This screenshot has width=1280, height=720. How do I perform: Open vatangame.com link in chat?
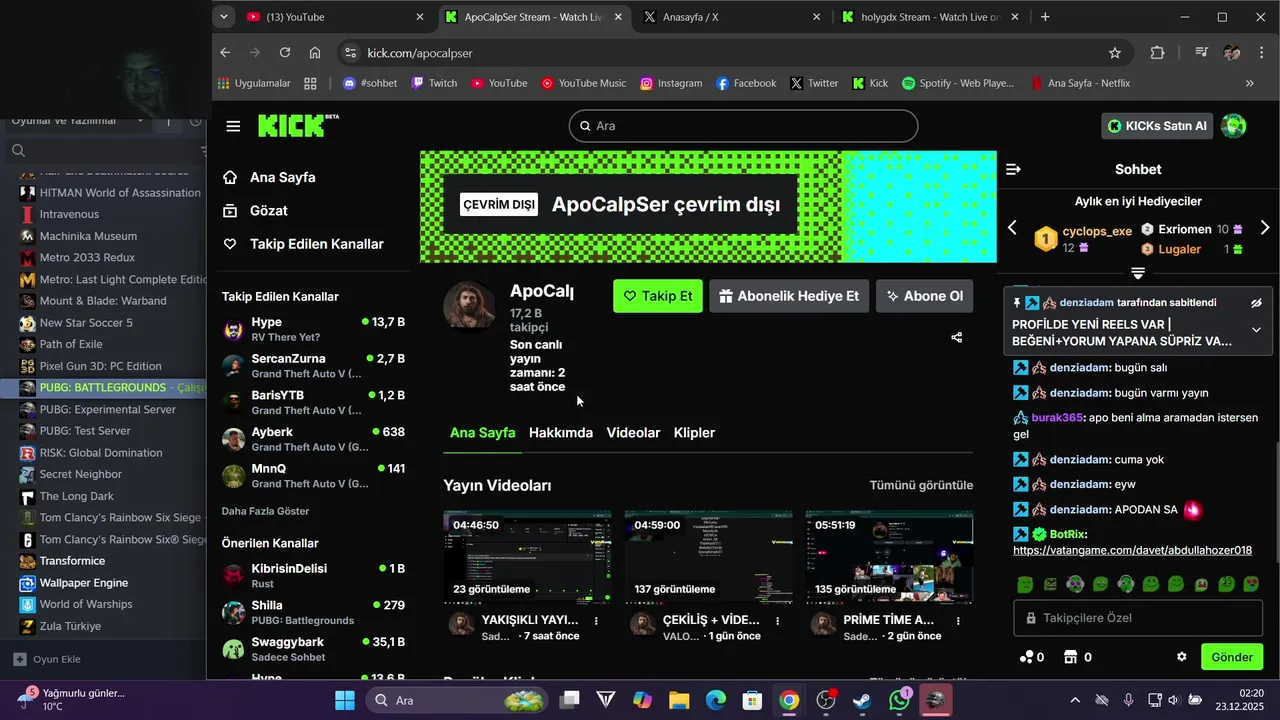(x=1132, y=550)
